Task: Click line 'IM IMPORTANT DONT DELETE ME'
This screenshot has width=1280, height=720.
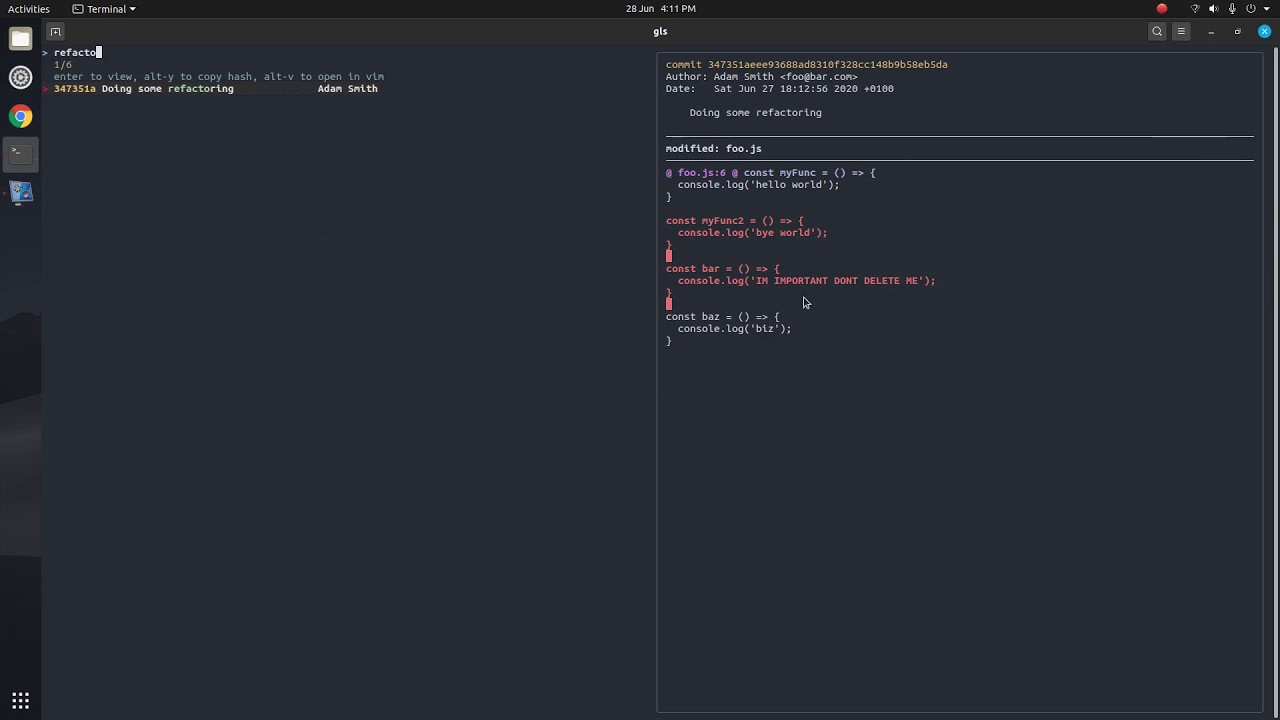Action: pos(806,280)
